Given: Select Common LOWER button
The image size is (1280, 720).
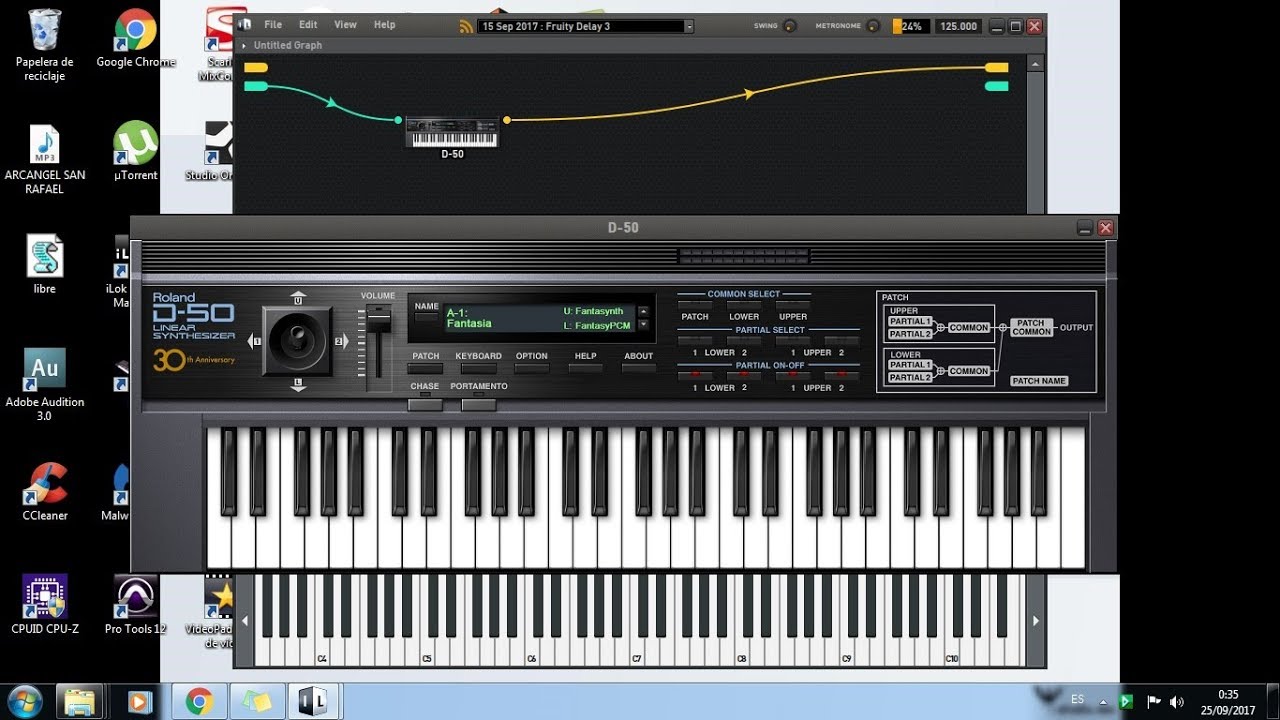Looking at the screenshot, I should pos(744,305).
